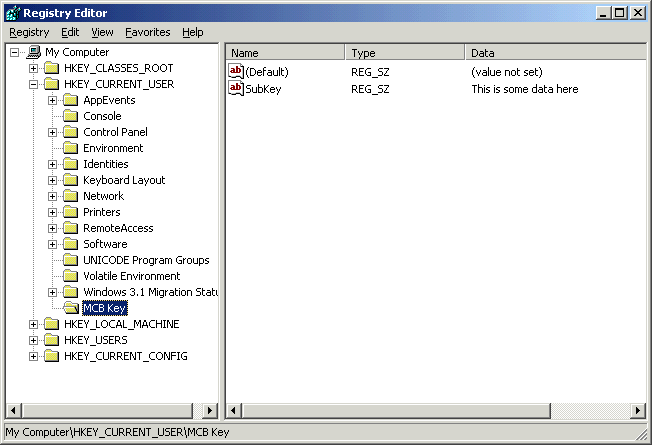Click the Registry Editor title bar icon
Viewport: 652px width, 445px height.
coord(12,13)
